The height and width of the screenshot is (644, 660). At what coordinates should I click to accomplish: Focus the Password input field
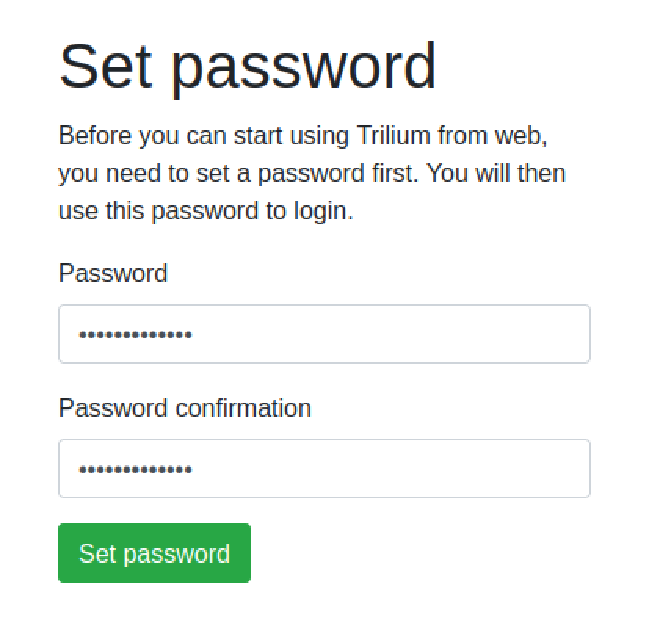coord(324,334)
